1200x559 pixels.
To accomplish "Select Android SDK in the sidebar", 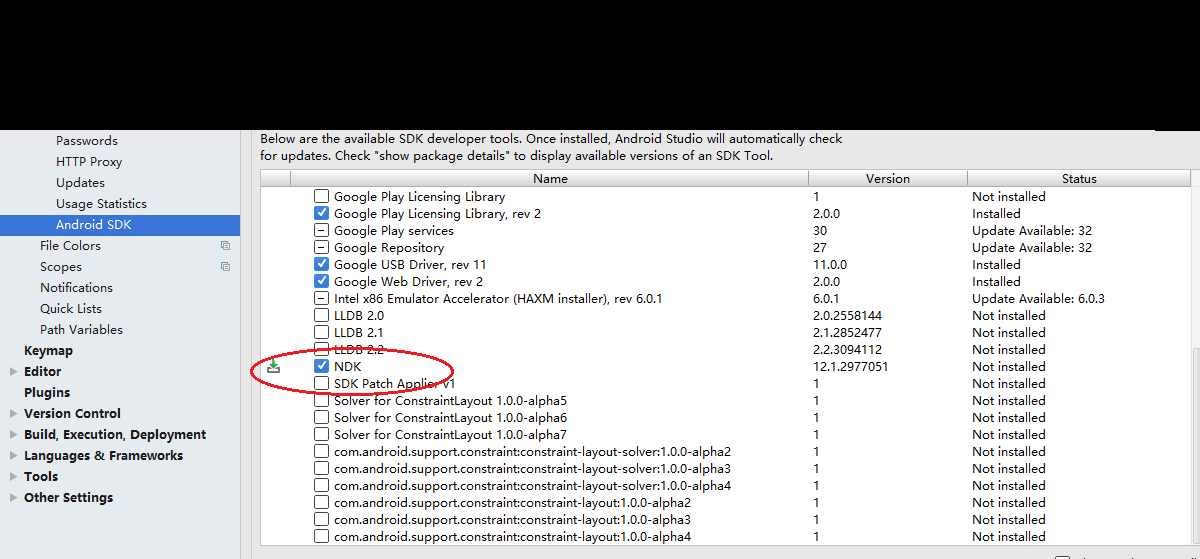I will 120,225.
